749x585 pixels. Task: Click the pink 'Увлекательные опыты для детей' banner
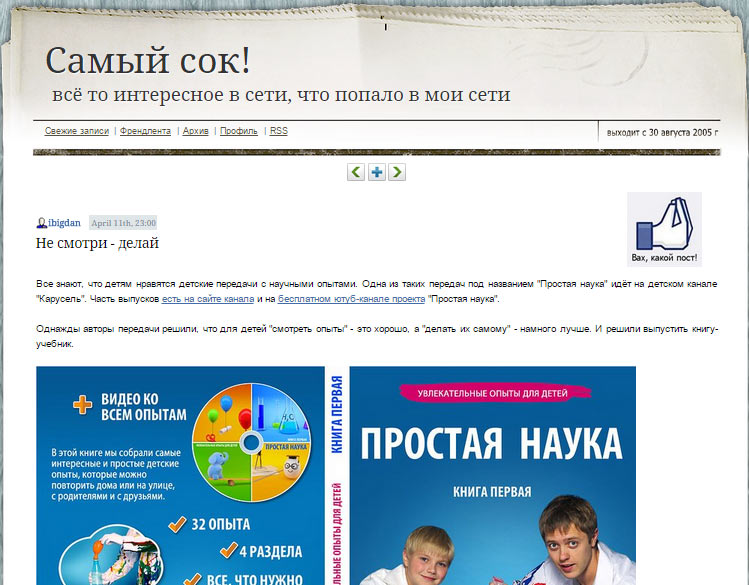[x=495, y=393]
